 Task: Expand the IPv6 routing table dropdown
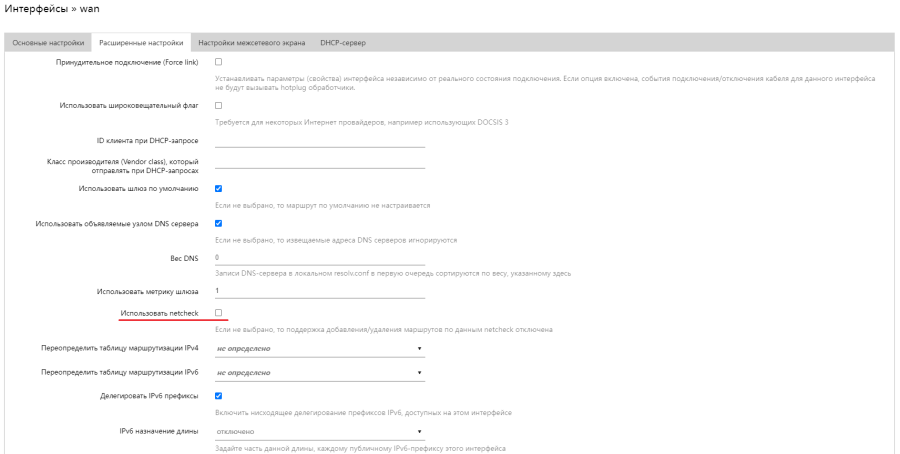(x=320, y=373)
